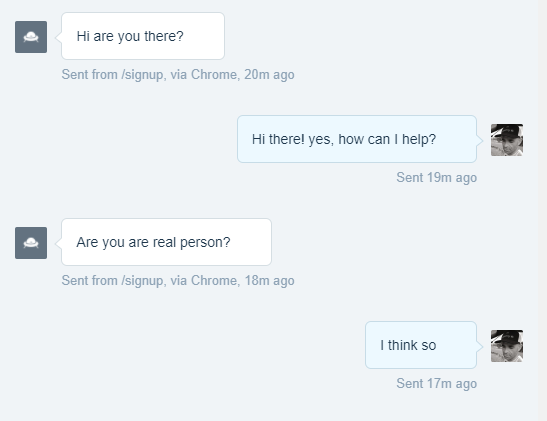The width and height of the screenshot is (547, 421).
Task: Click "Chrome" in the 18m ago message info
Action: 214,281
